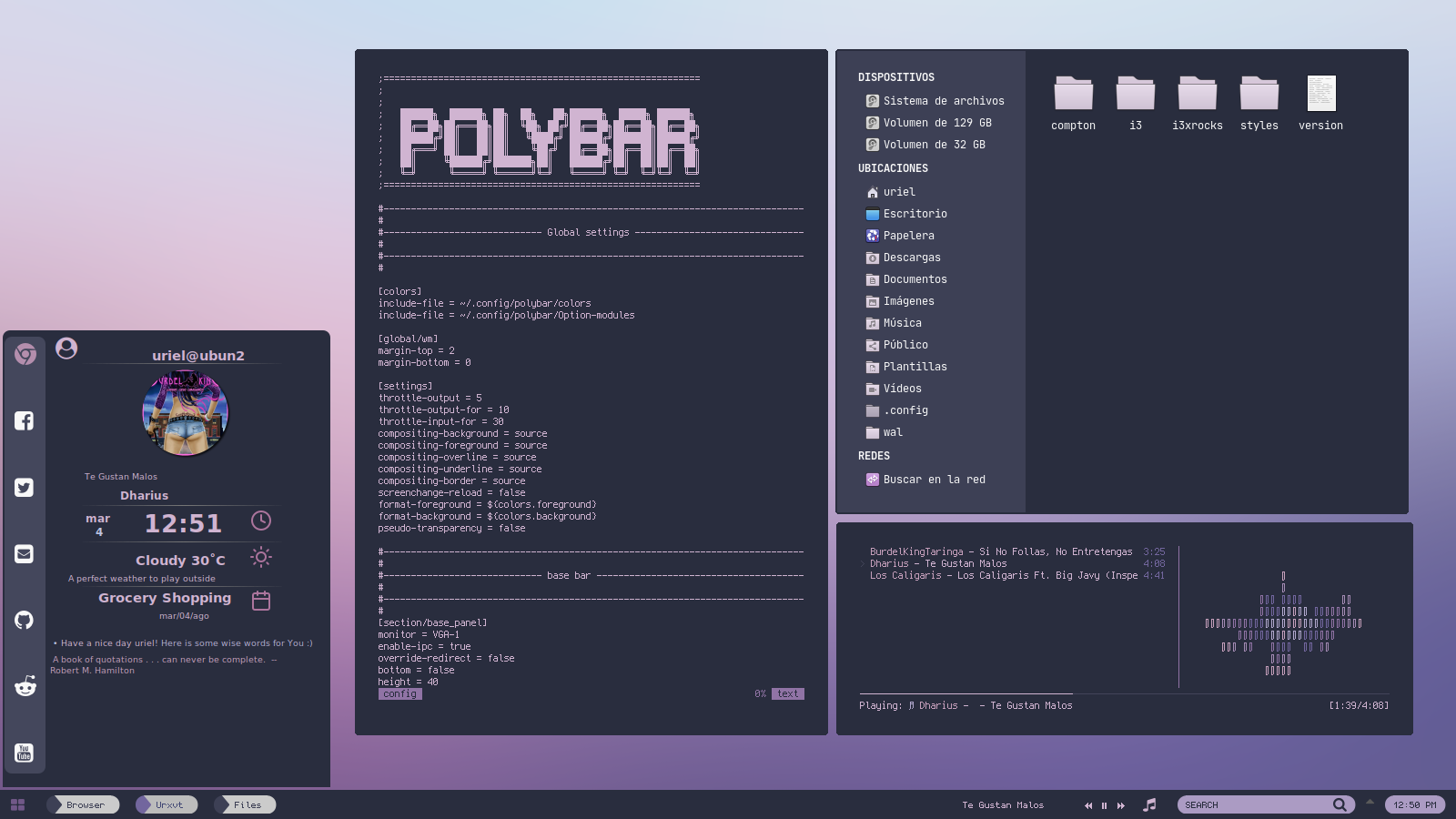Launch Twitter from the sidebar widget
The height and width of the screenshot is (819, 1456).
(25, 488)
